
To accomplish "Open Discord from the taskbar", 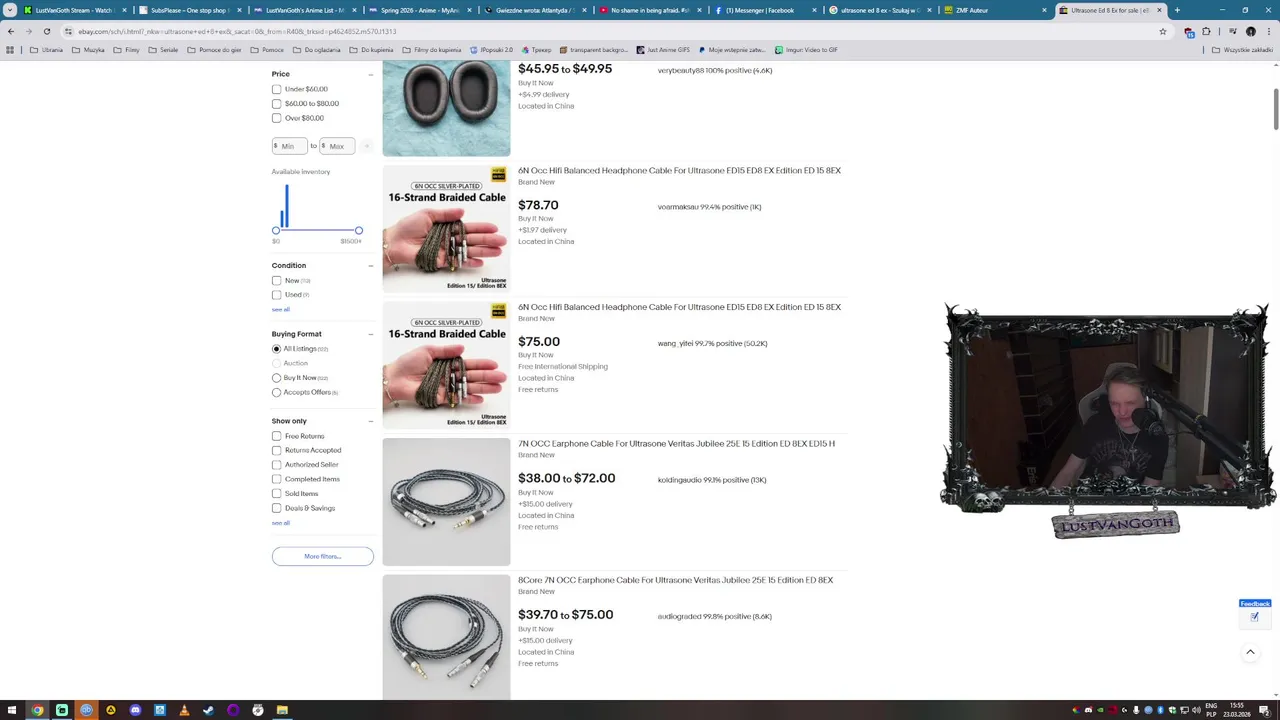I will point(135,710).
